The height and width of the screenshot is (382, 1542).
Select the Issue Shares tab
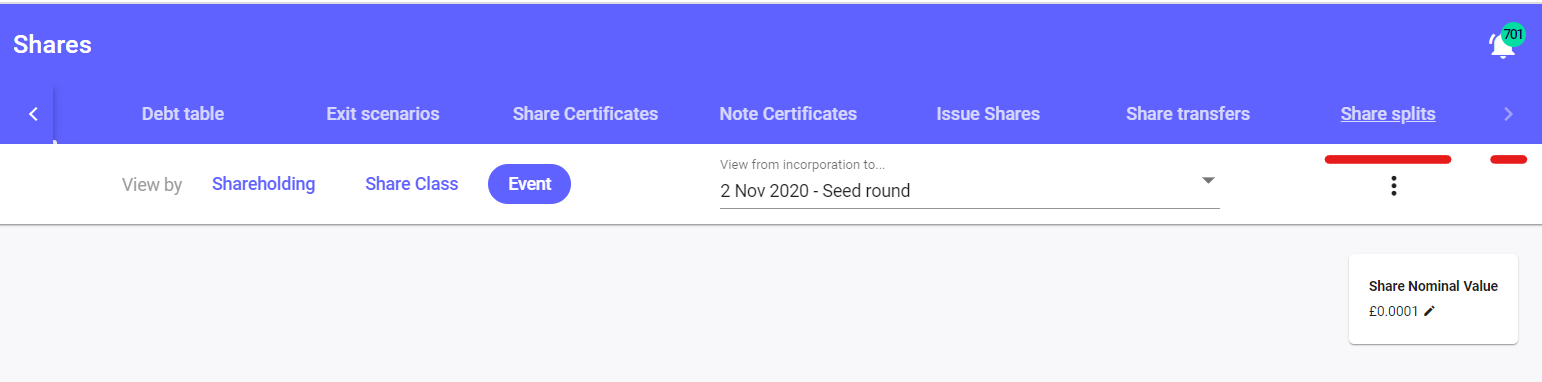click(x=988, y=114)
